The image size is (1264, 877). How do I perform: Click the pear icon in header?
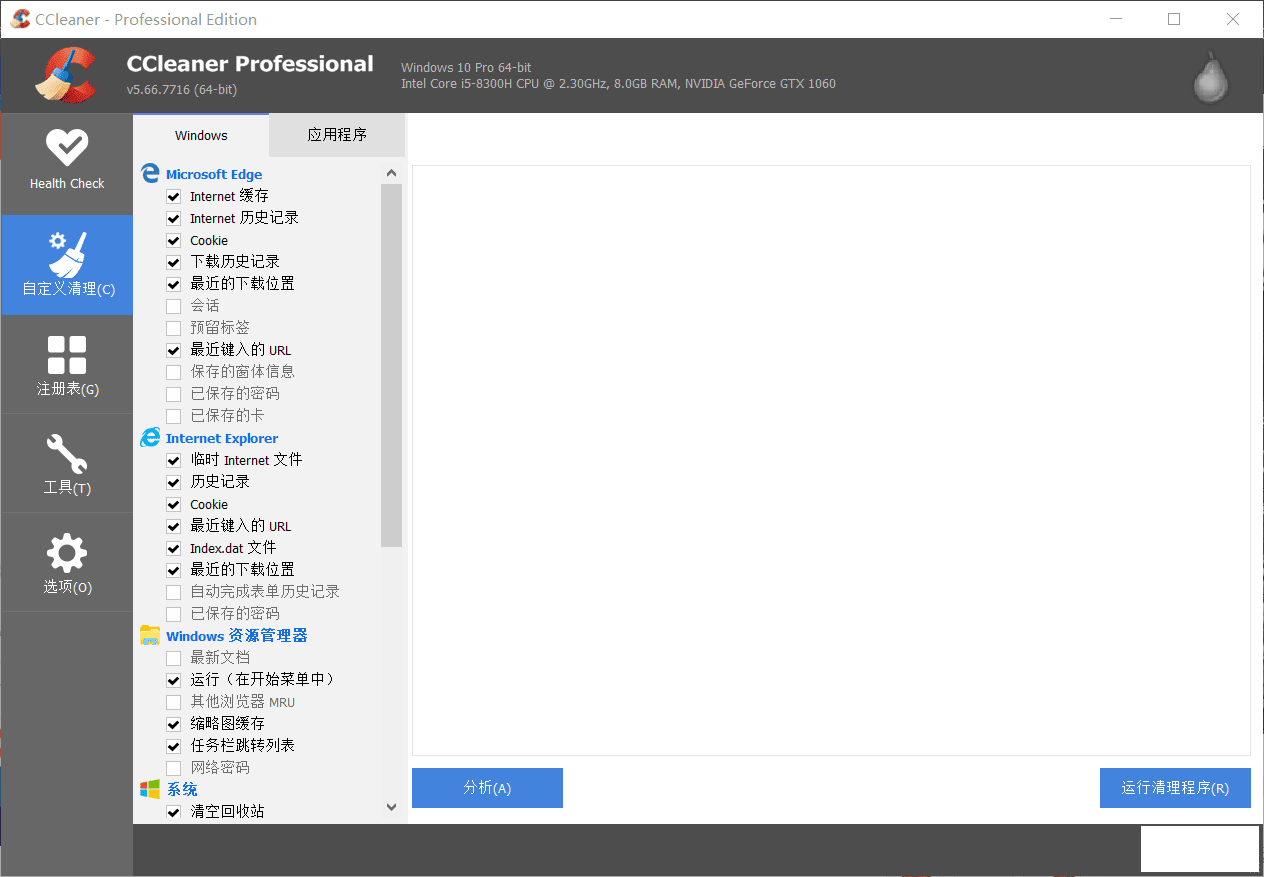pos(1210,77)
